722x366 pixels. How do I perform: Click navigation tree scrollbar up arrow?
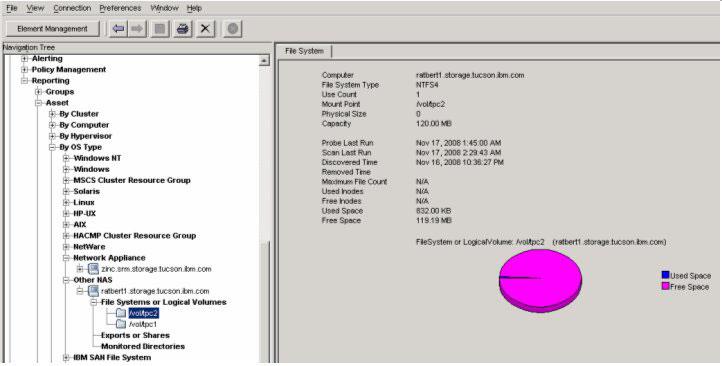pyautogui.click(x=264, y=60)
